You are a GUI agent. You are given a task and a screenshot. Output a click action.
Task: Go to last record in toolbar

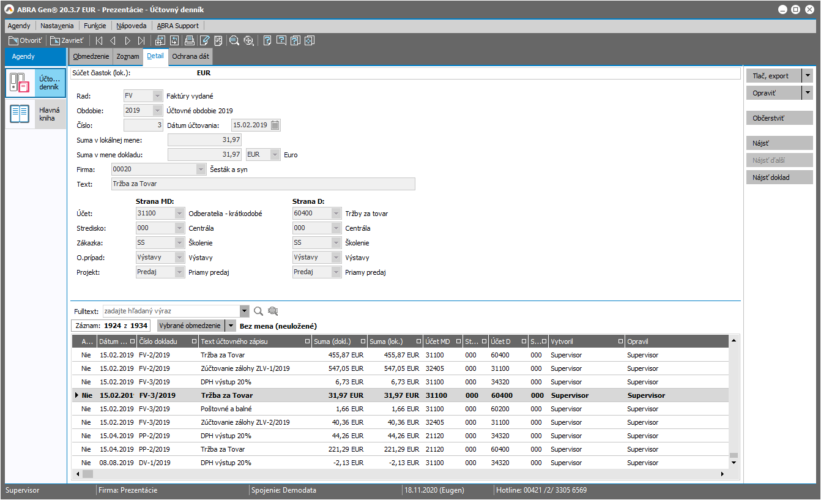[143, 41]
